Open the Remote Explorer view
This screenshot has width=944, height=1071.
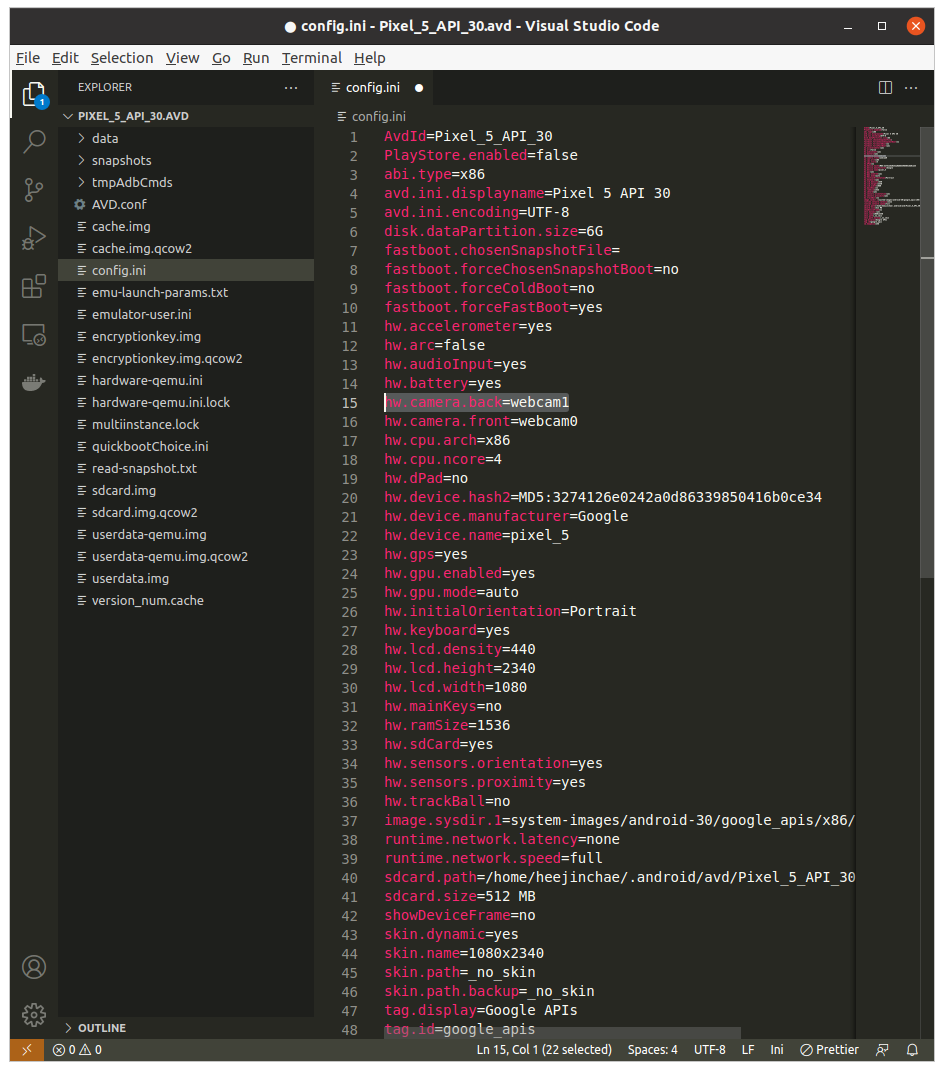[x=33, y=335]
